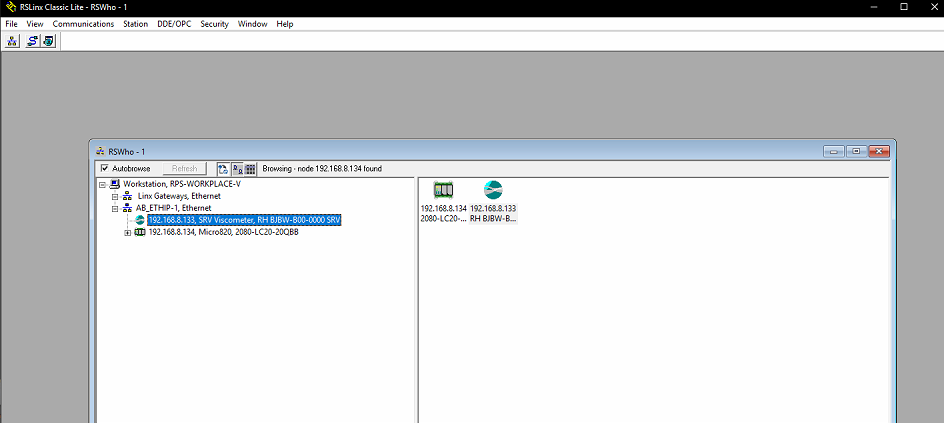This screenshot has width=944, height=423.
Task: Select '192.168.8.134, Micro820, 2080-LC20-20QBB' row
Action: [x=223, y=232]
